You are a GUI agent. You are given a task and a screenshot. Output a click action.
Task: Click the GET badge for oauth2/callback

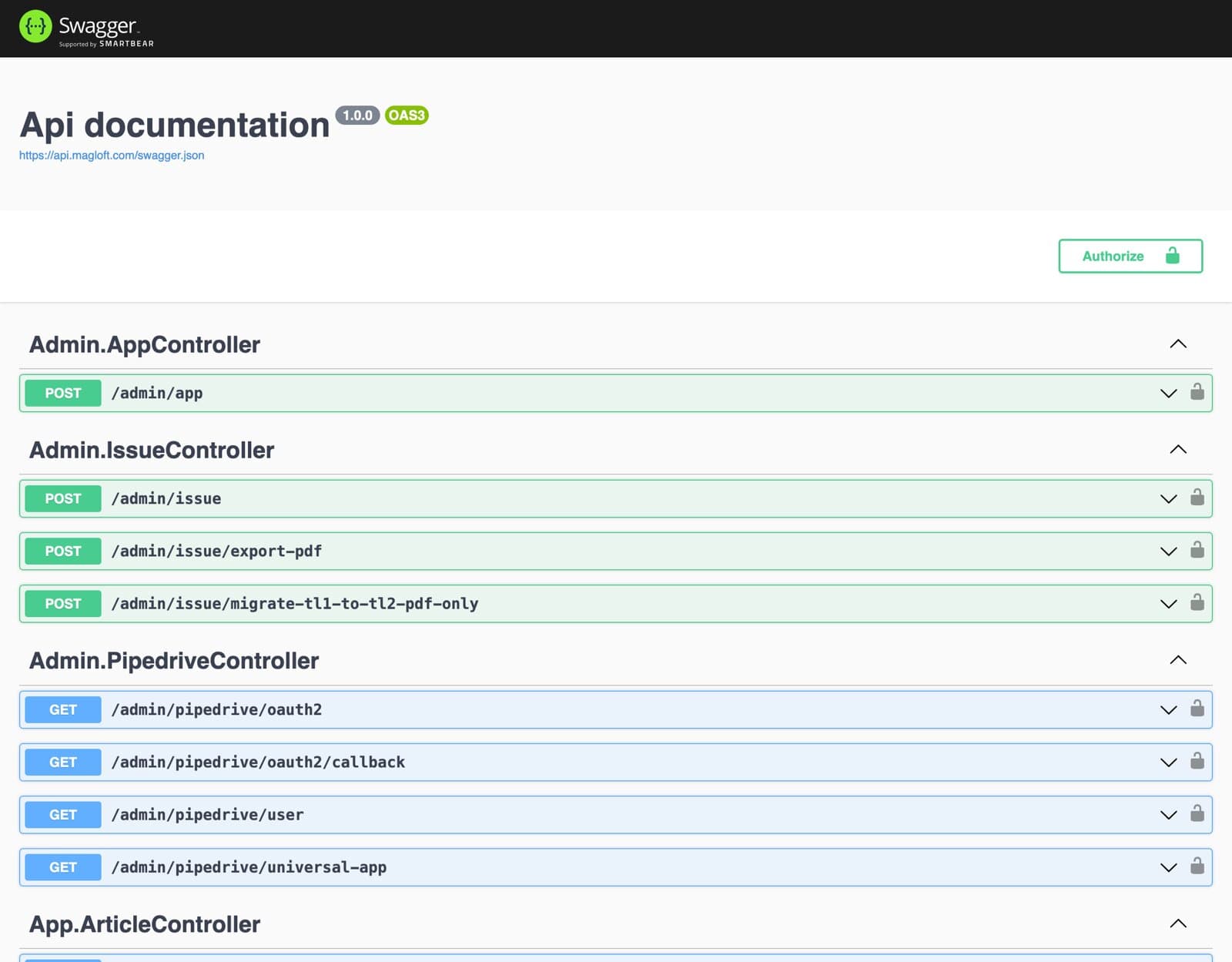pos(63,762)
